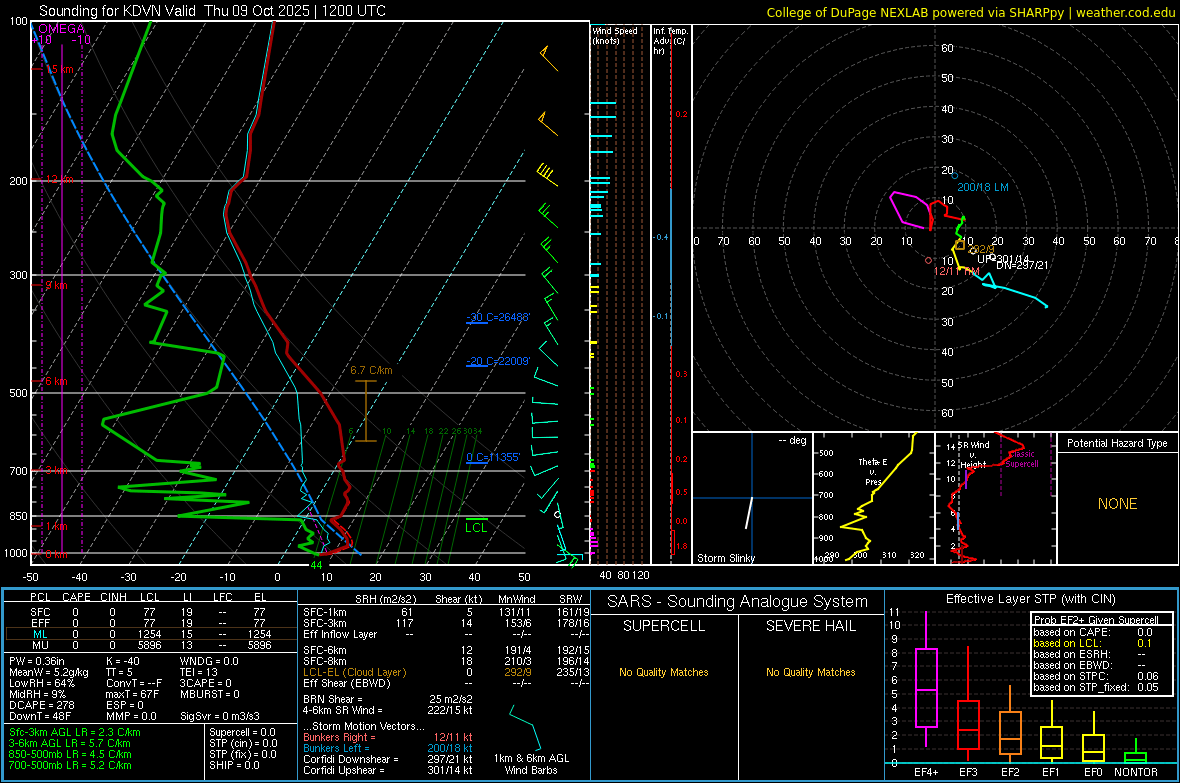Viewport: 1180px width, 783px height.
Task: Click the "DN=297/21" hodograph label
Action: pyautogui.click(x=1022, y=265)
